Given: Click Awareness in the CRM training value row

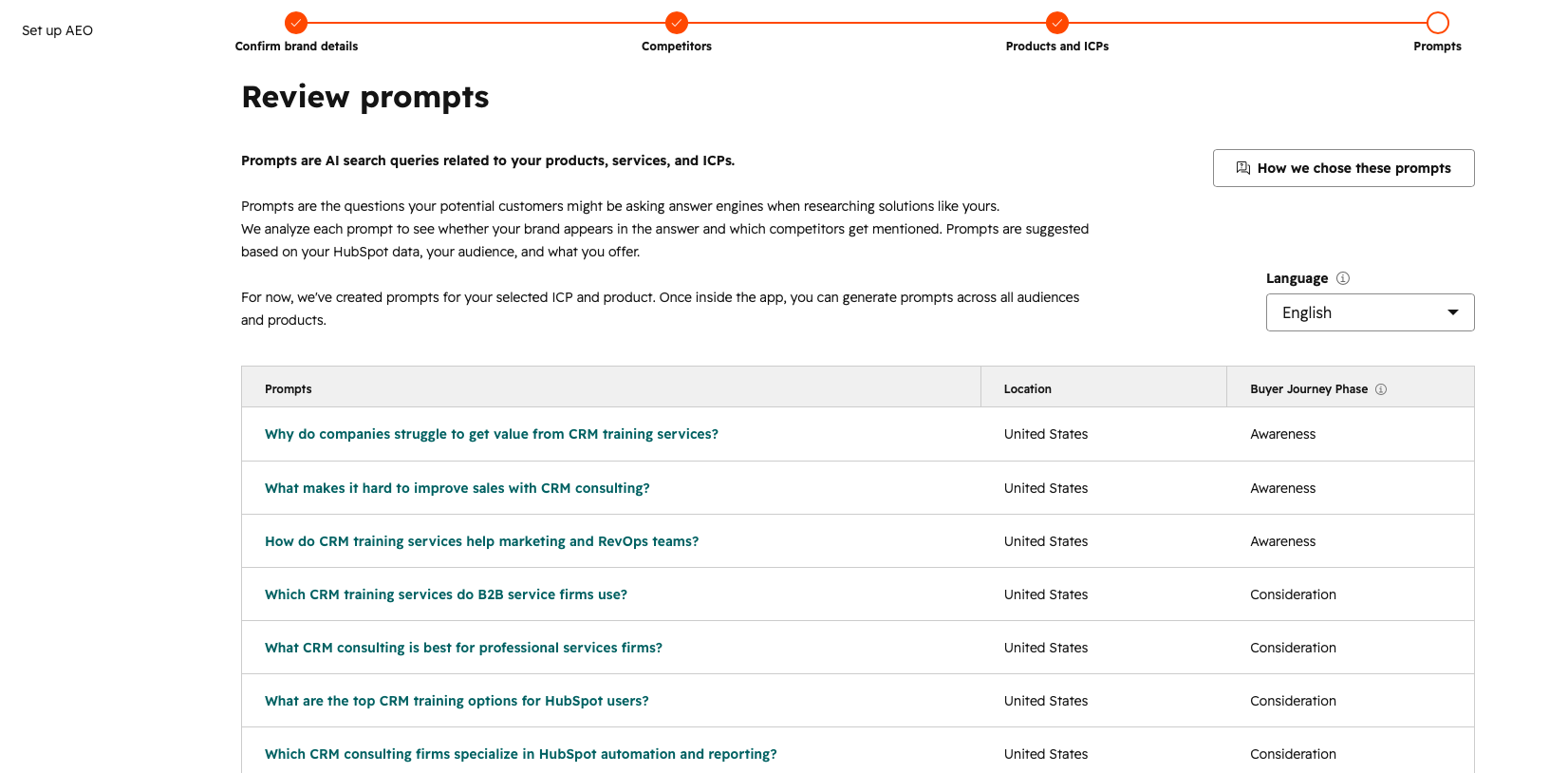Looking at the screenshot, I should (x=1283, y=434).
